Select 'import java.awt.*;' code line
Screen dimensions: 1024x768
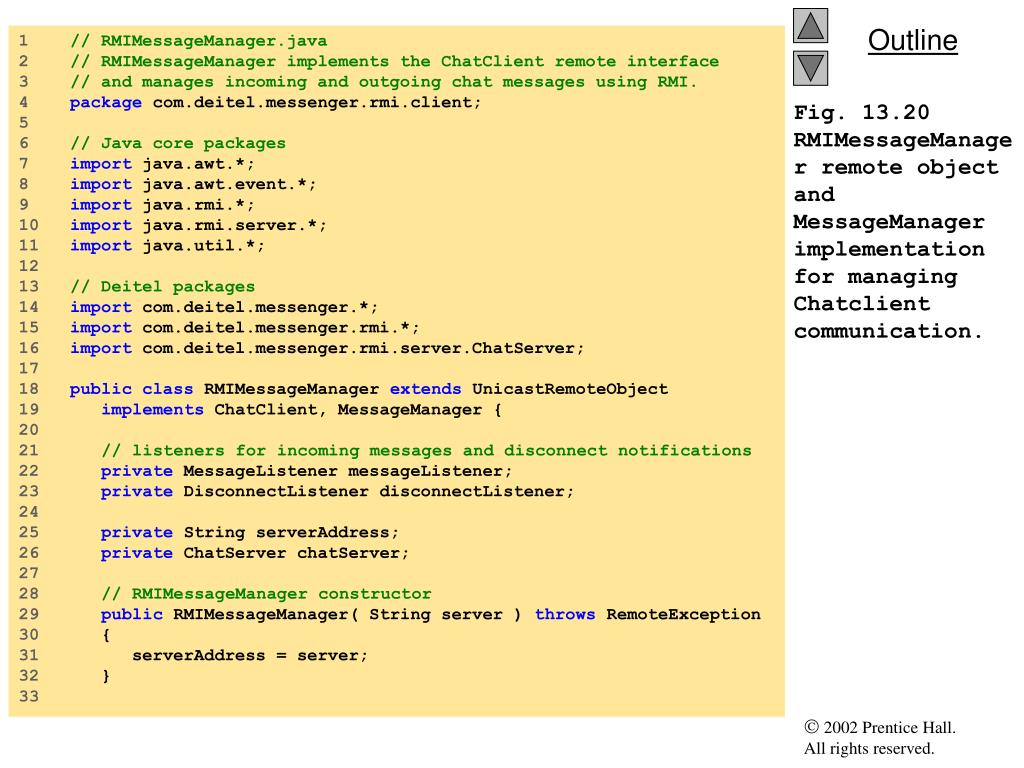click(162, 164)
